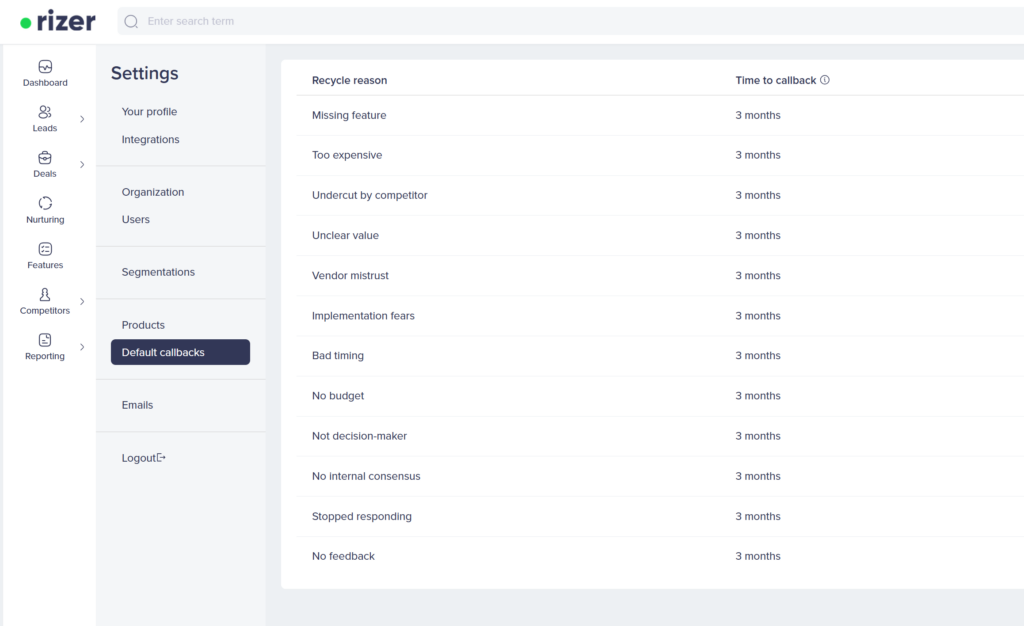Expand the Deals submenu chevron
The width and height of the screenshot is (1024, 626).
82,165
